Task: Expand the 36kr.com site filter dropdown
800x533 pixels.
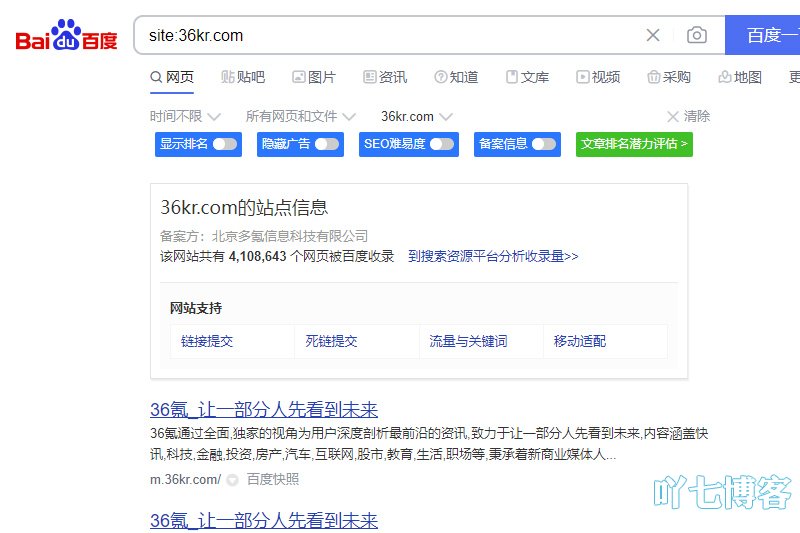Action: pyautogui.click(x=416, y=116)
